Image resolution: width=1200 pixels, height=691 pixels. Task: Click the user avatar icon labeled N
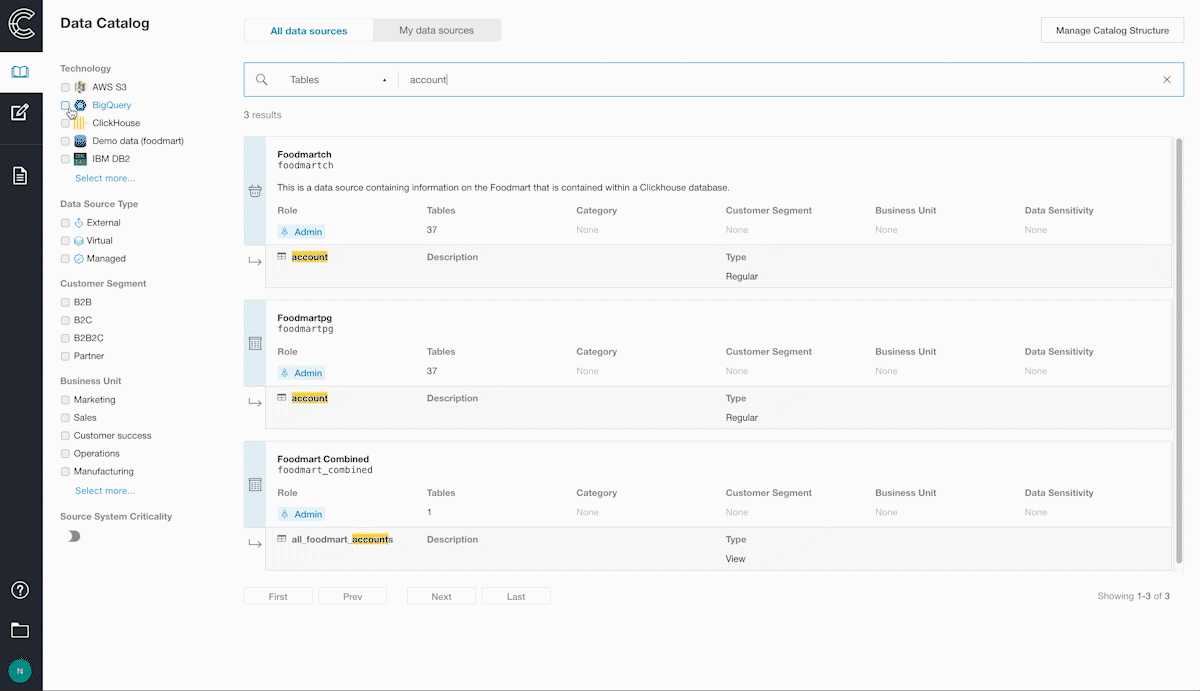[x=20, y=670]
